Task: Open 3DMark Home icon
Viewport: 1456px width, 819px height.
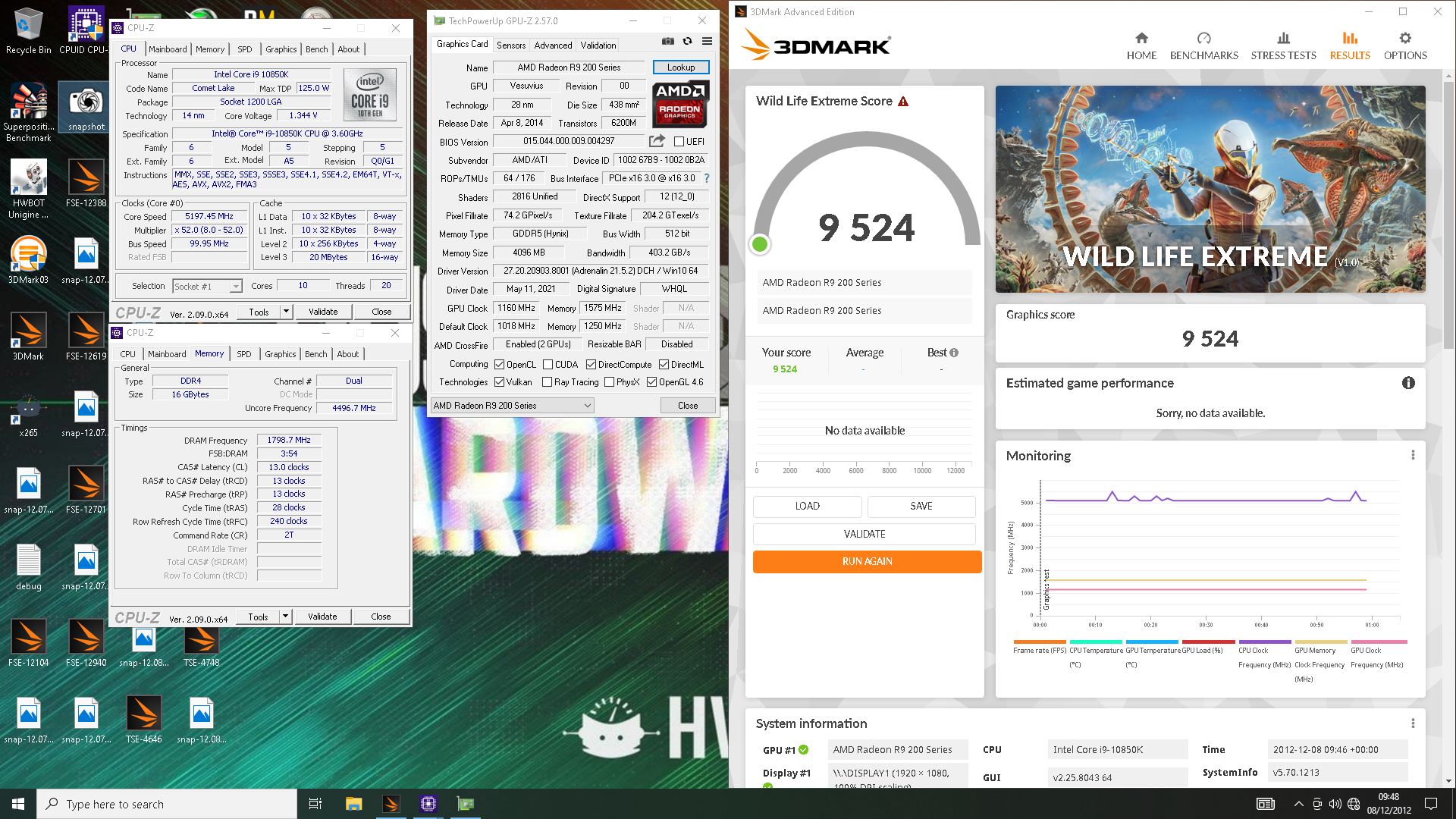Action: [1141, 38]
